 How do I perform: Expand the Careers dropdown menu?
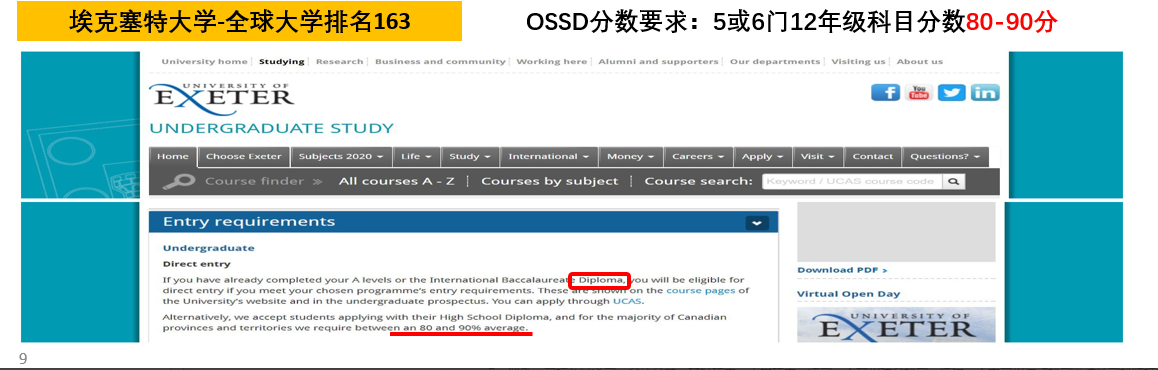tap(699, 157)
